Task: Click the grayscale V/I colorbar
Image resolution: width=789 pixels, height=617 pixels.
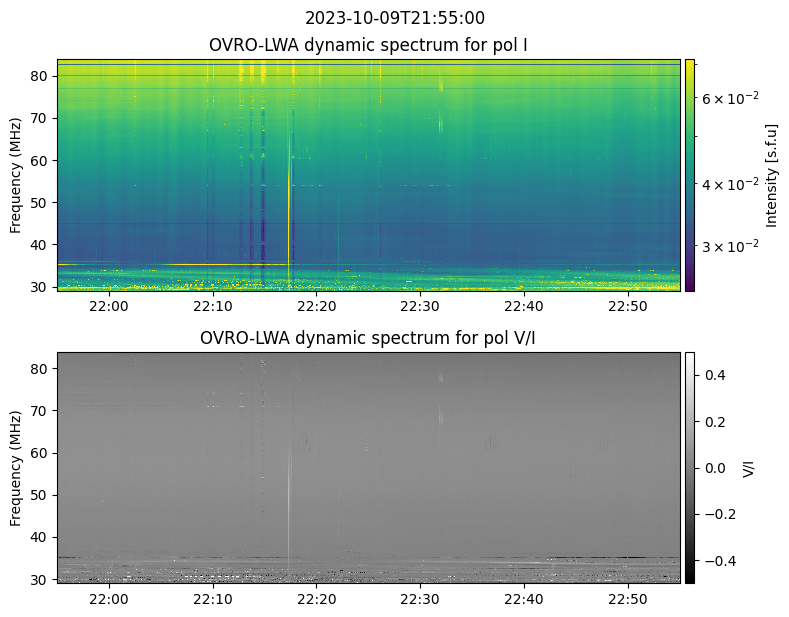Action: [x=689, y=467]
